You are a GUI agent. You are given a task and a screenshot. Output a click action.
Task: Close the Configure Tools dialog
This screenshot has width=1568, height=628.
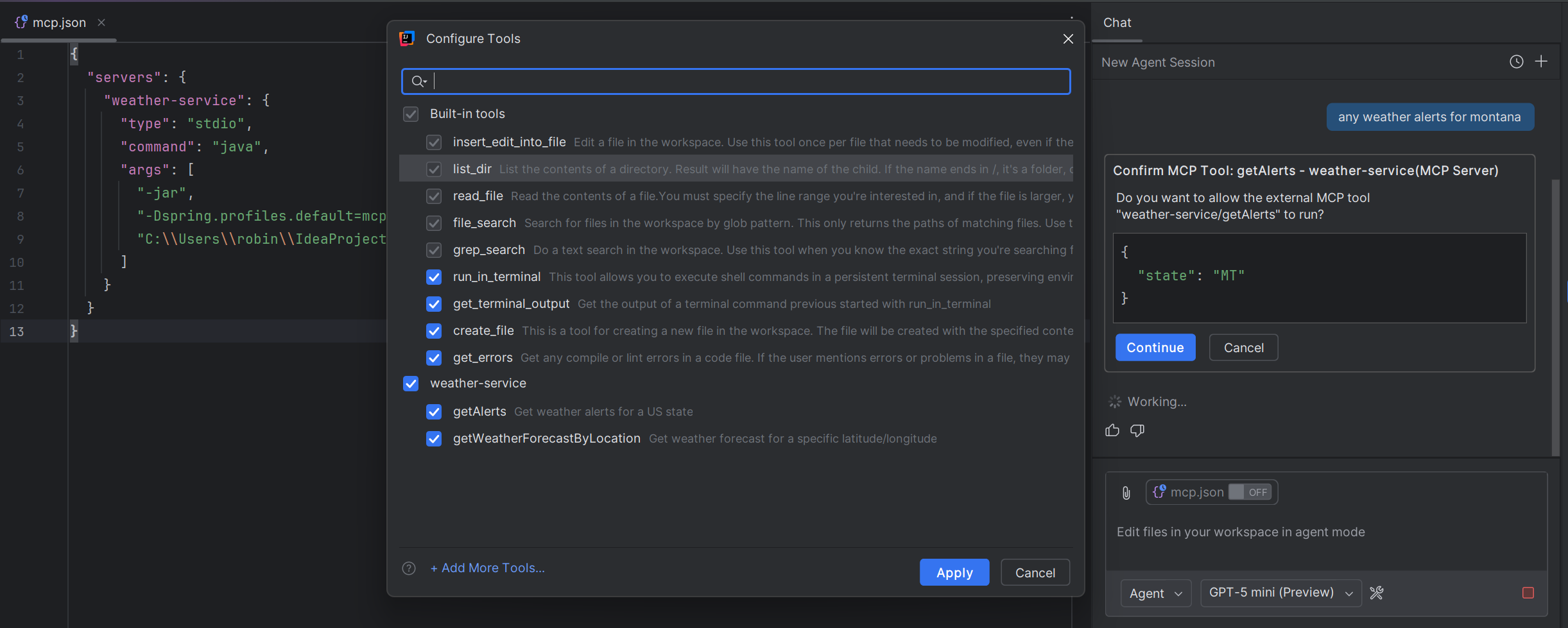coord(1068,39)
